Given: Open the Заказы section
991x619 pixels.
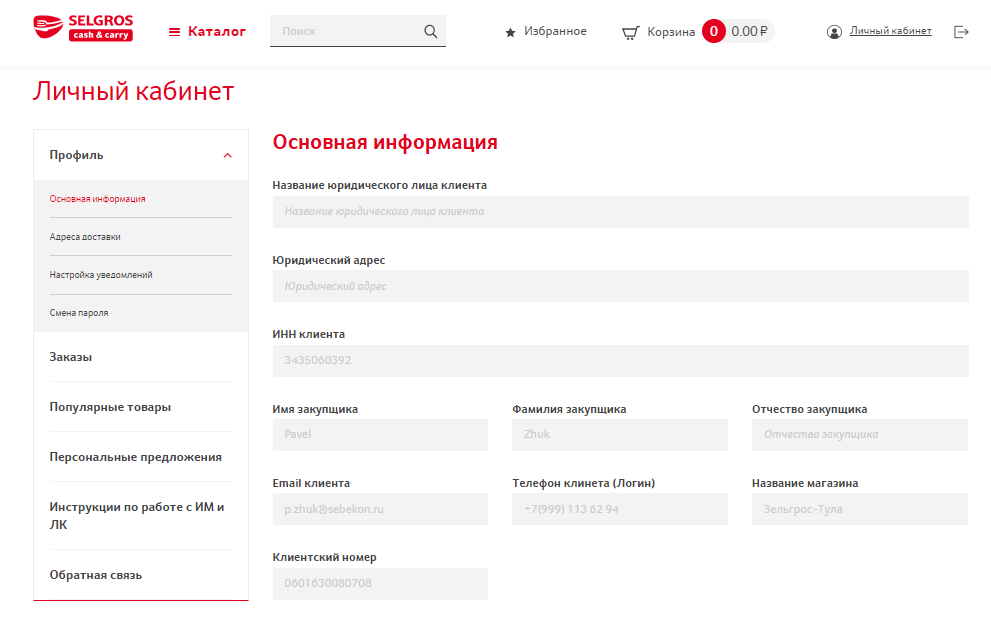Looking at the screenshot, I should (x=71, y=357).
